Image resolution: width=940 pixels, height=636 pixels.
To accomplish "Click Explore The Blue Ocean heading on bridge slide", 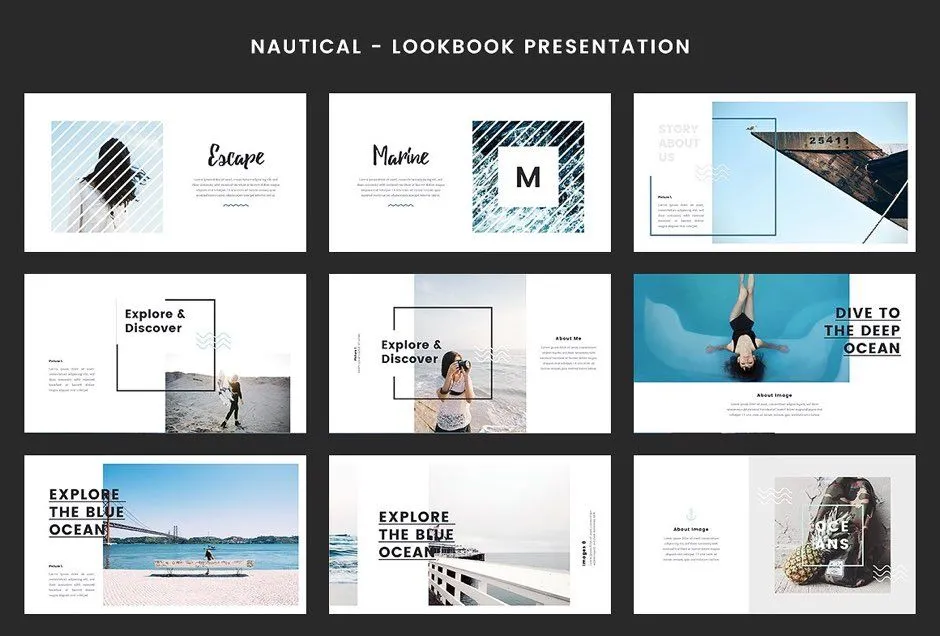I will point(86,512).
